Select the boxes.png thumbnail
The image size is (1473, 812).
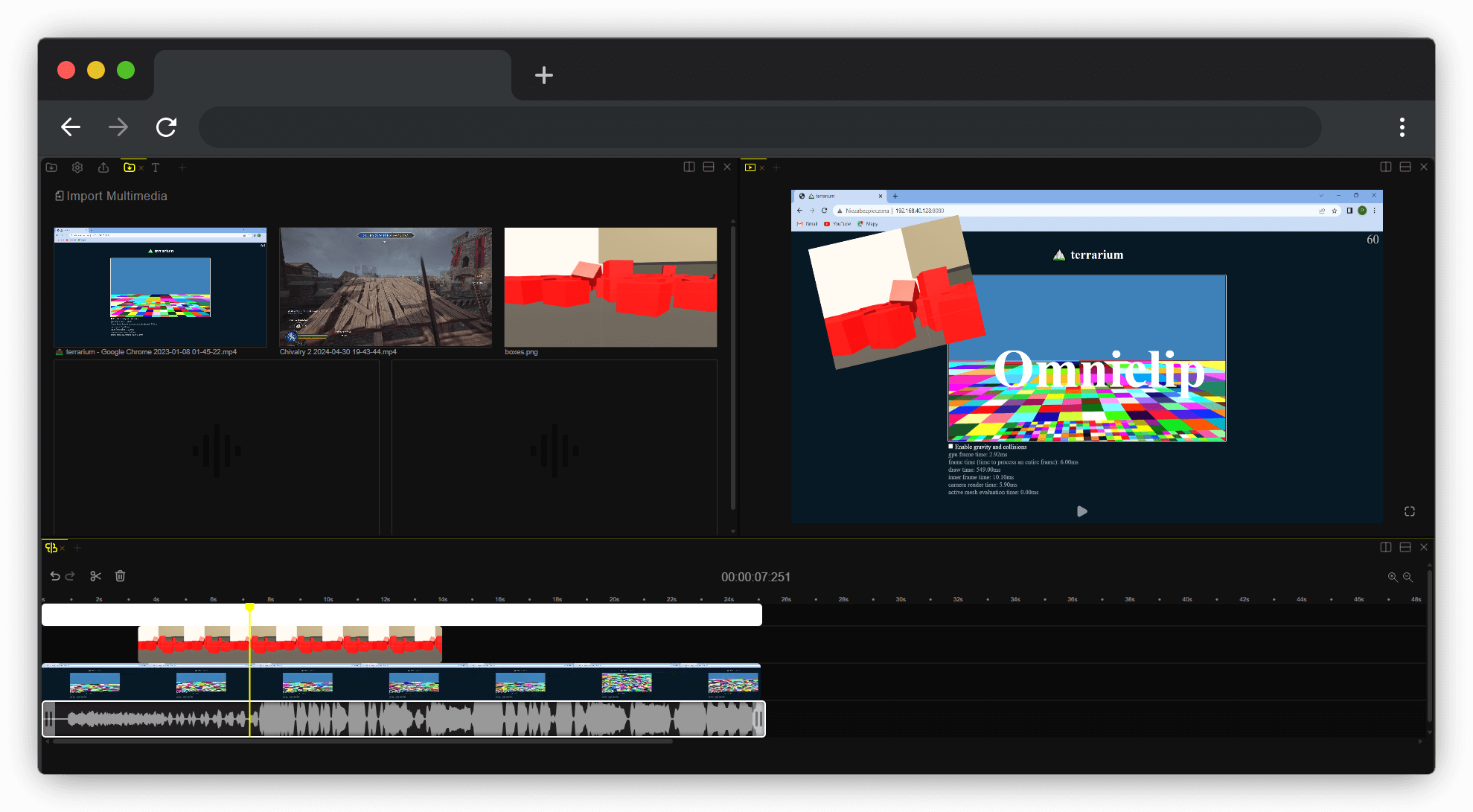[x=610, y=287]
